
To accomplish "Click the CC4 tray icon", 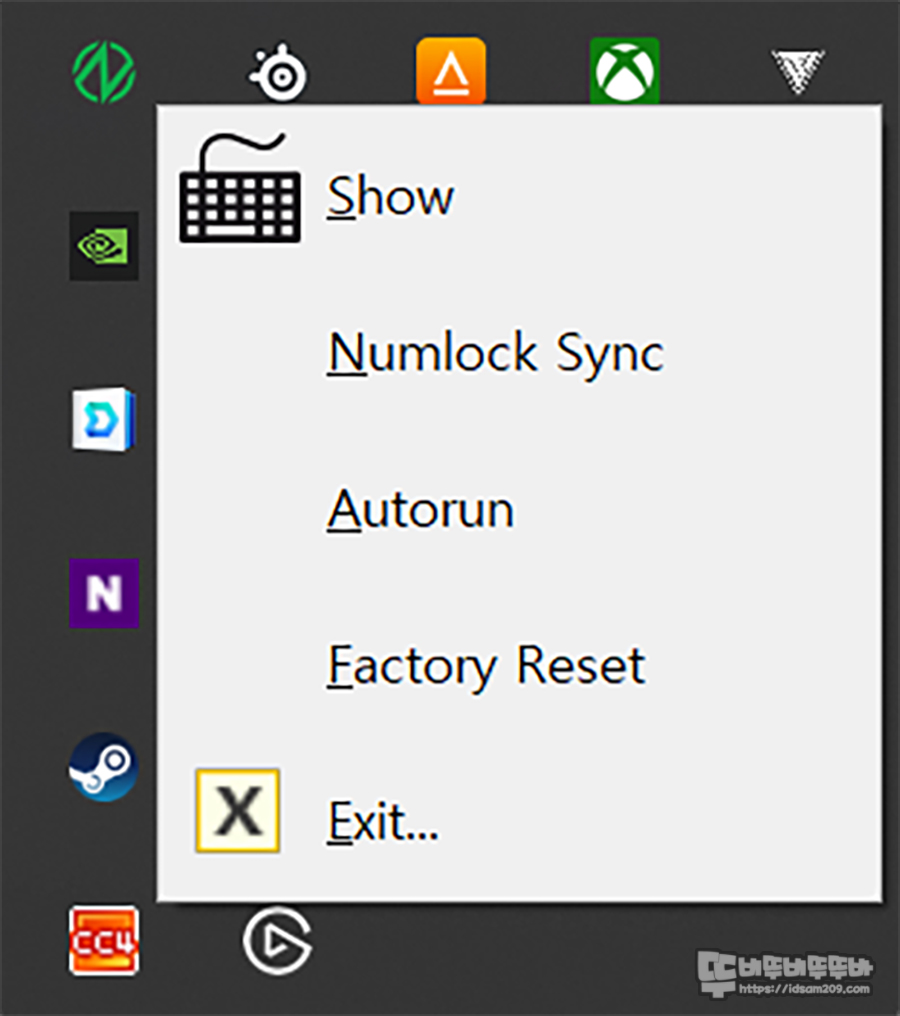I will tap(104, 940).
